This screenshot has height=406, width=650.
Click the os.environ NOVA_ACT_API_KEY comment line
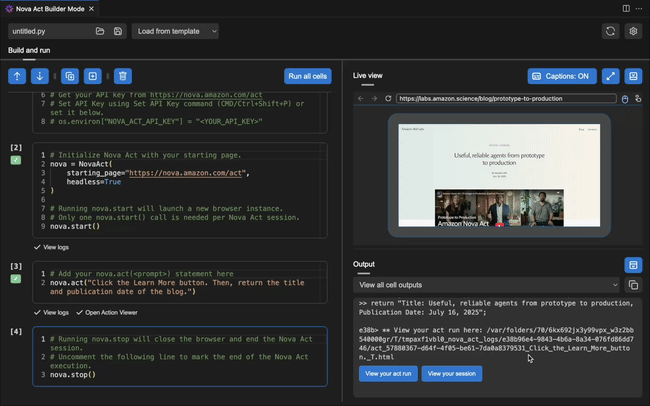coord(156,122)
